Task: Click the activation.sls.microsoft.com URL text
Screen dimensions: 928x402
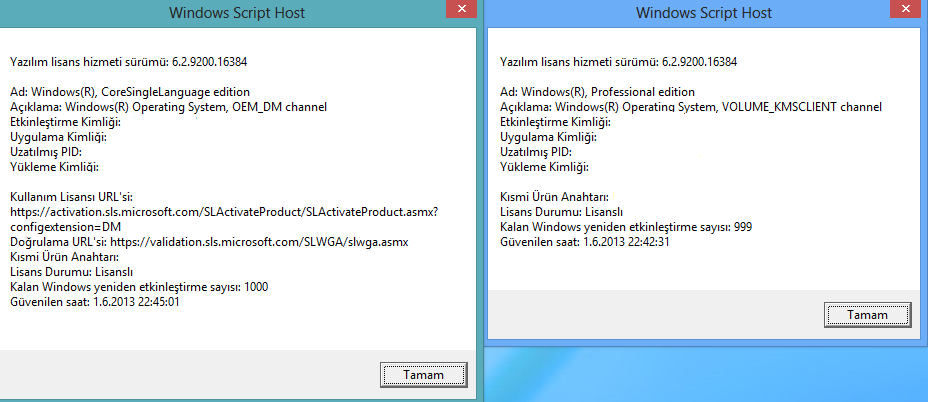Action: [x=224, y=211]
